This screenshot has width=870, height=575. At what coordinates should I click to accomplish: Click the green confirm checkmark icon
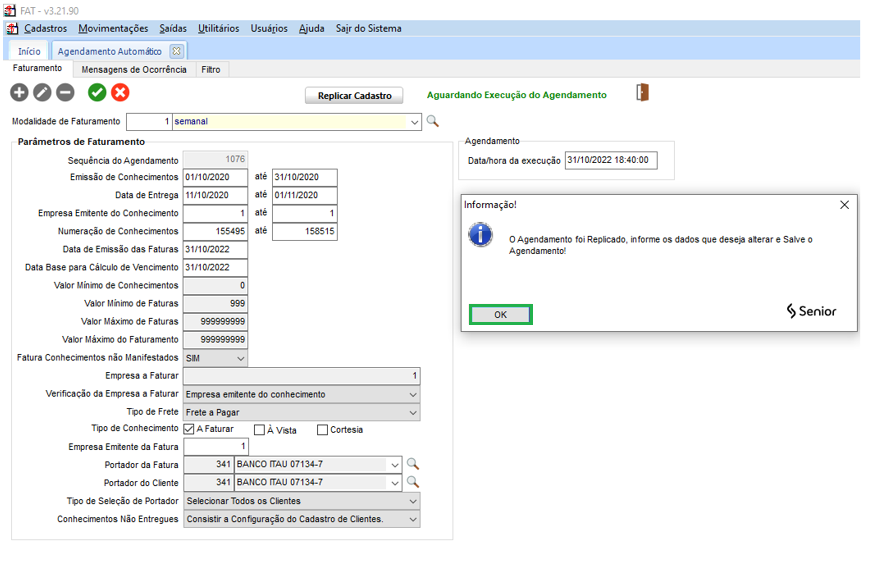click(x=97, y=93)
